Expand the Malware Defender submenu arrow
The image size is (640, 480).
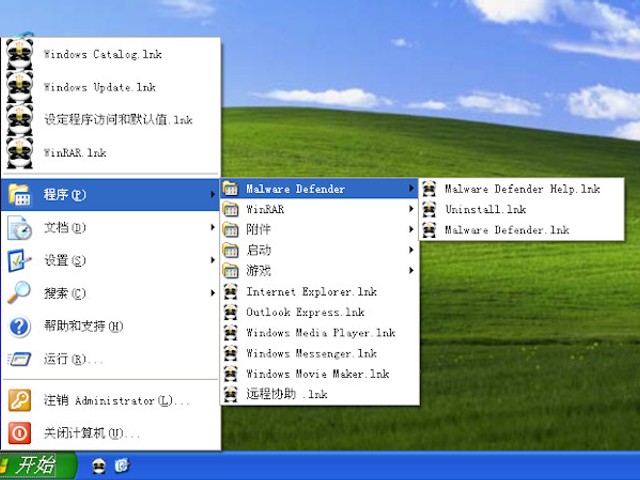411,189
